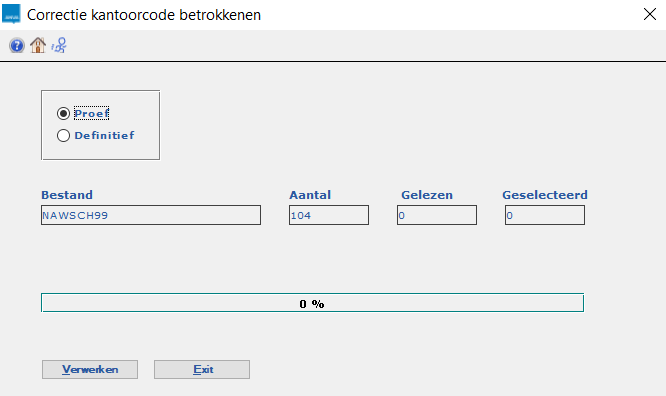
Task: Select the Proef radio button
Action: pyautogui.click(x=63, y=113)
